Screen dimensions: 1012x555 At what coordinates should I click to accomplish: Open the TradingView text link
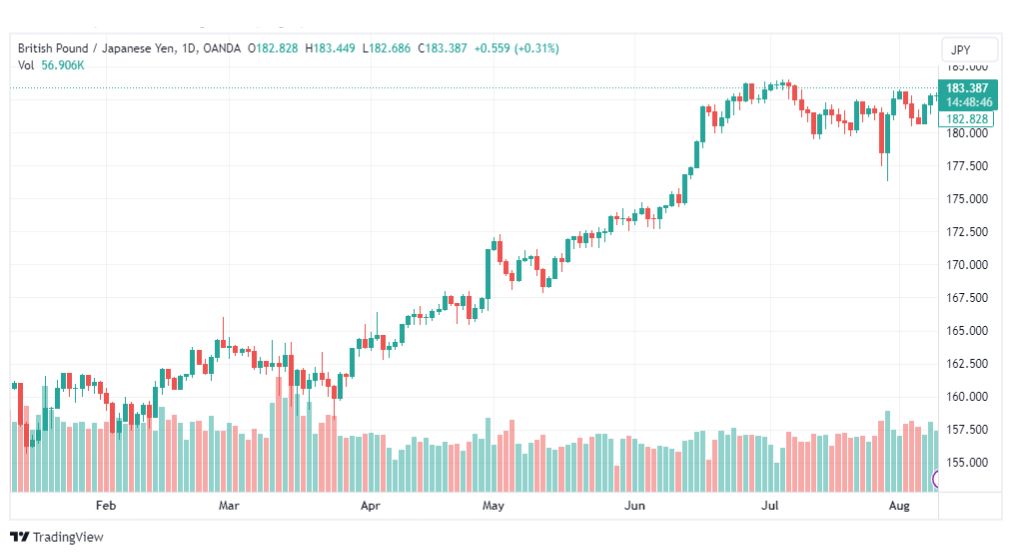click(68, 537)
